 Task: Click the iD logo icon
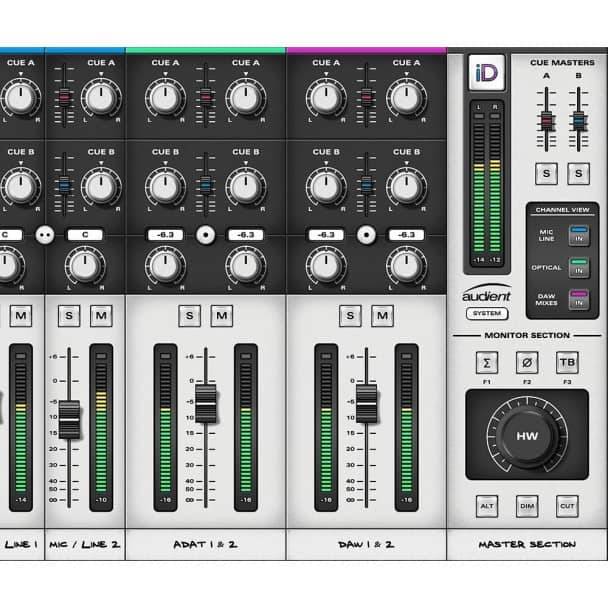[487, 74]
